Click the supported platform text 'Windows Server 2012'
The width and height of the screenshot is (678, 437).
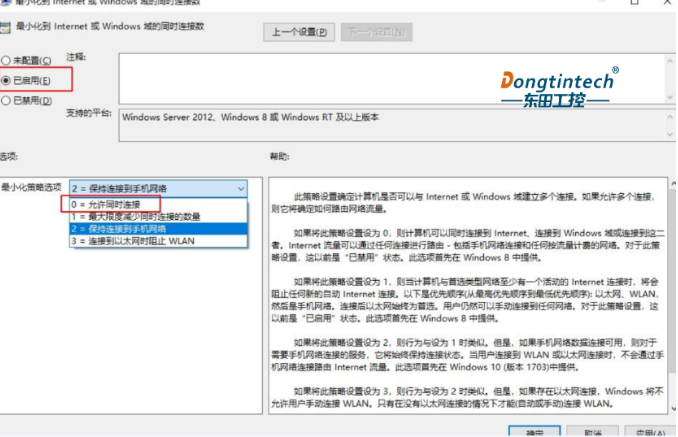(168, 117)
